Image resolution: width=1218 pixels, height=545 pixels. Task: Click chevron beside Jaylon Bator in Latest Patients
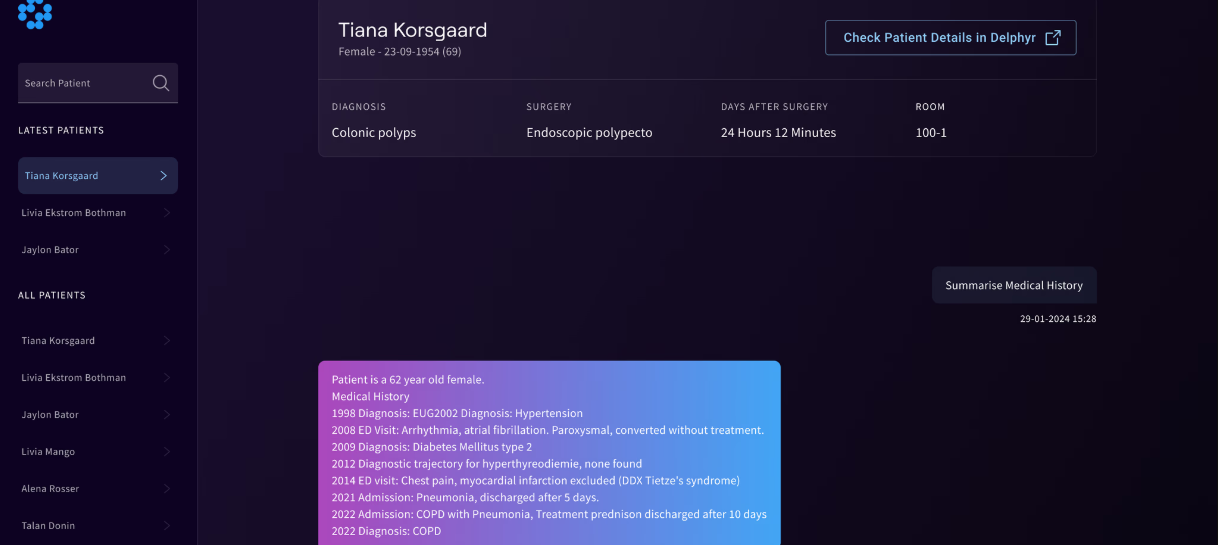click(166, 250)
